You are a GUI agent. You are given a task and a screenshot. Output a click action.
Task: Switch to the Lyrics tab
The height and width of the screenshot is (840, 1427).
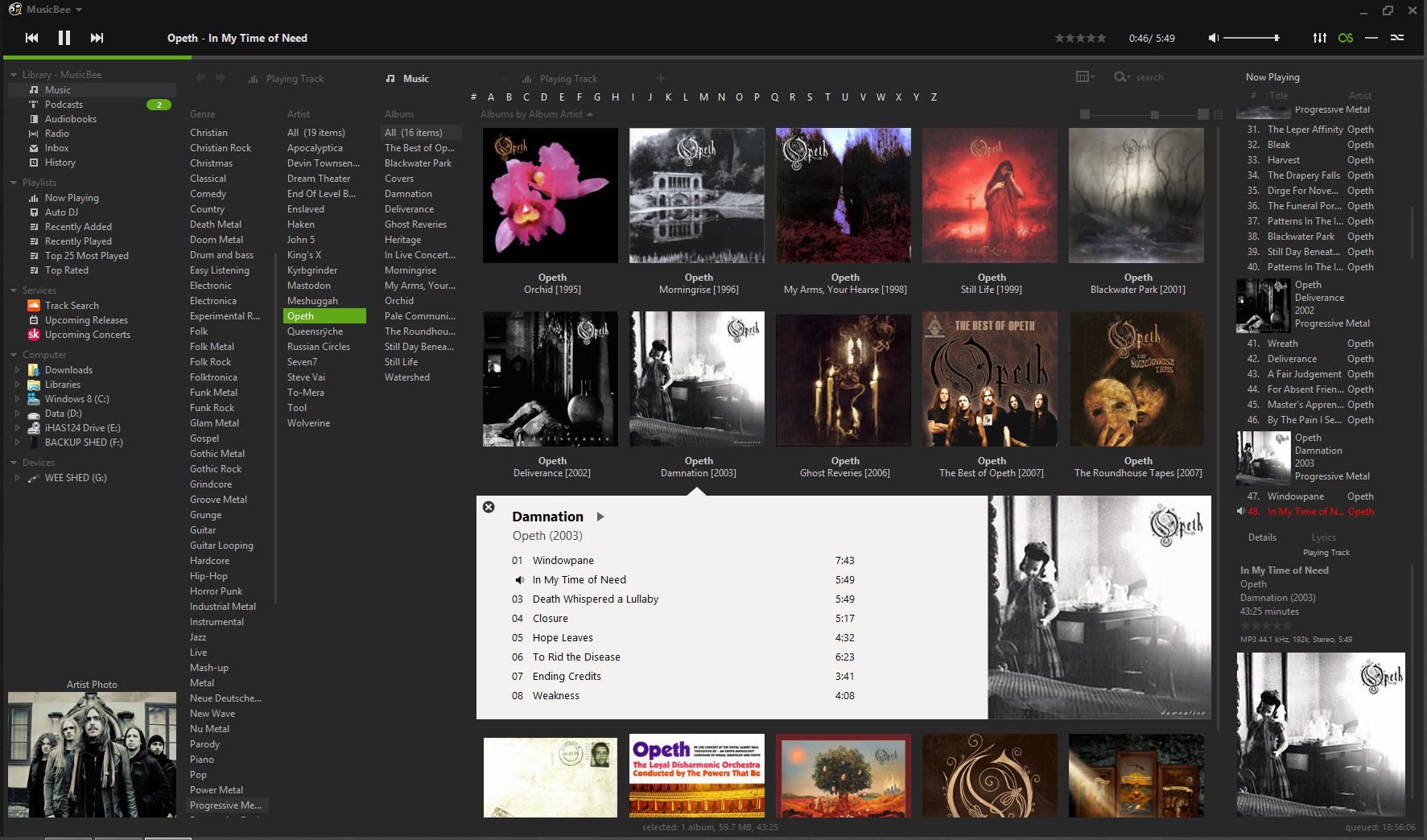coord(1323,537)
